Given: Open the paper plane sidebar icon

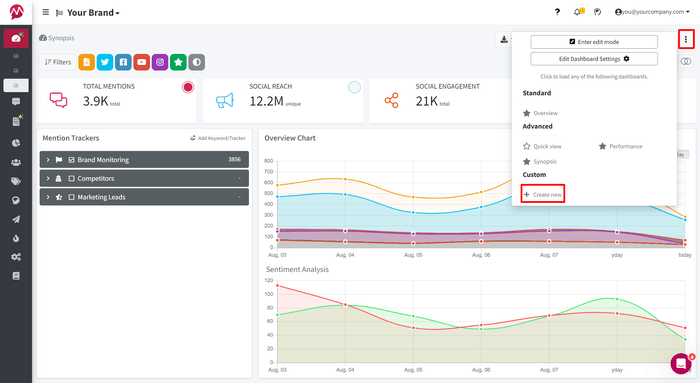Looking at the screenshot, I should pos(16,219).
